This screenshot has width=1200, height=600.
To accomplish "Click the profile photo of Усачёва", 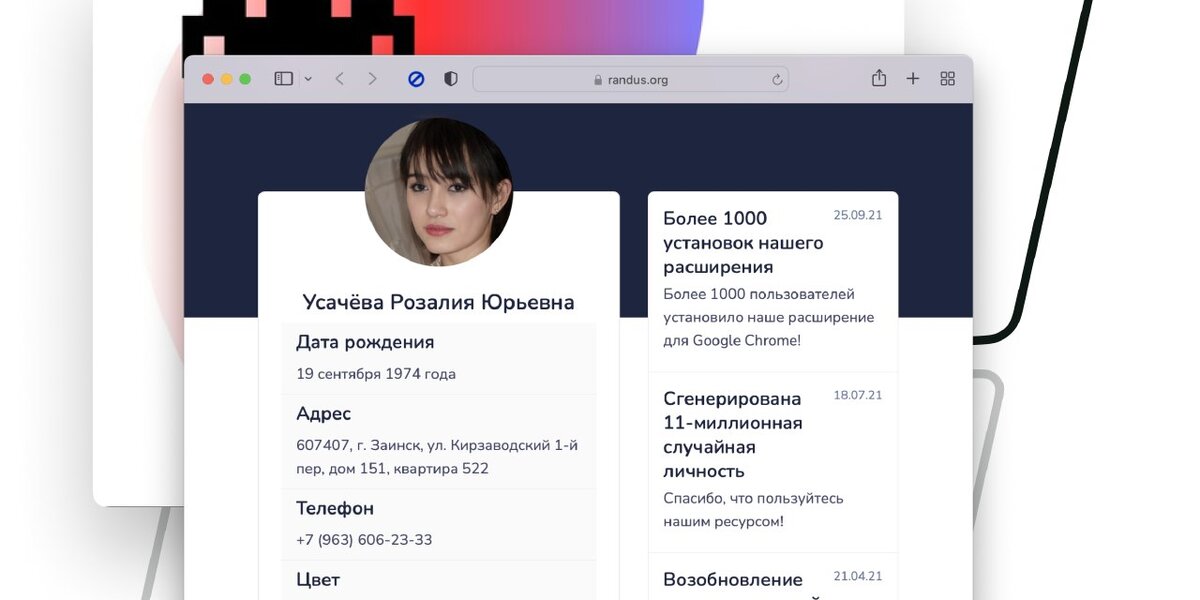I will [439, 192].
